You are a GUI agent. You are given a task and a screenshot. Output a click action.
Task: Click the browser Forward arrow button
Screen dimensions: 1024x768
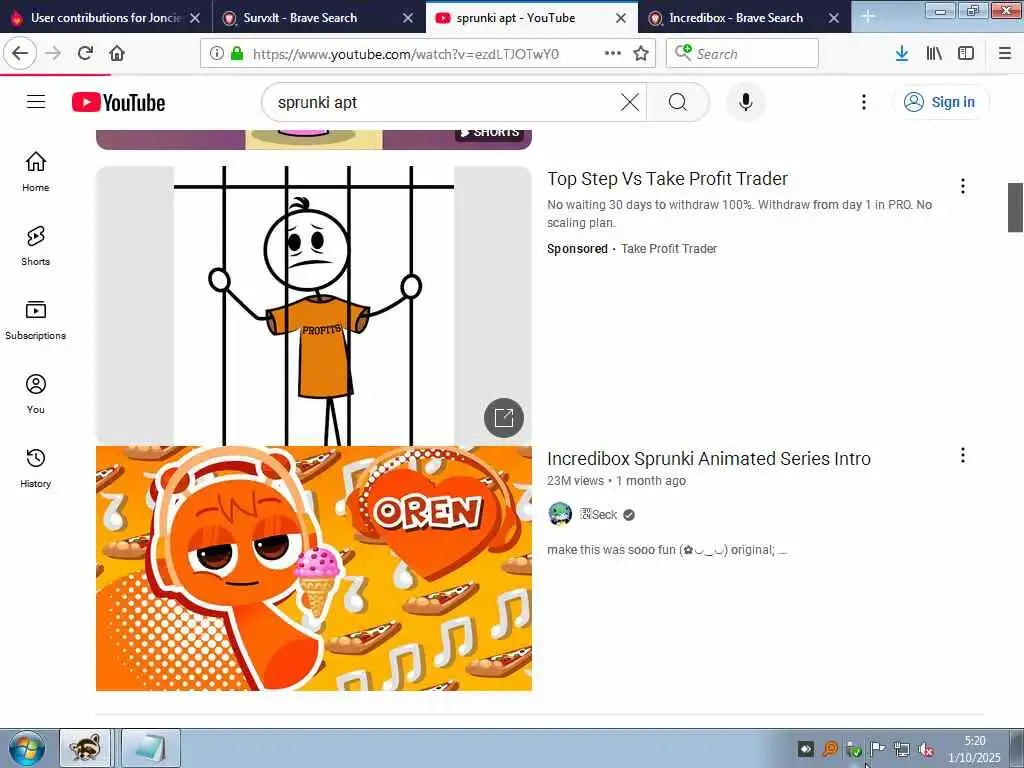[x=54, y=53]
